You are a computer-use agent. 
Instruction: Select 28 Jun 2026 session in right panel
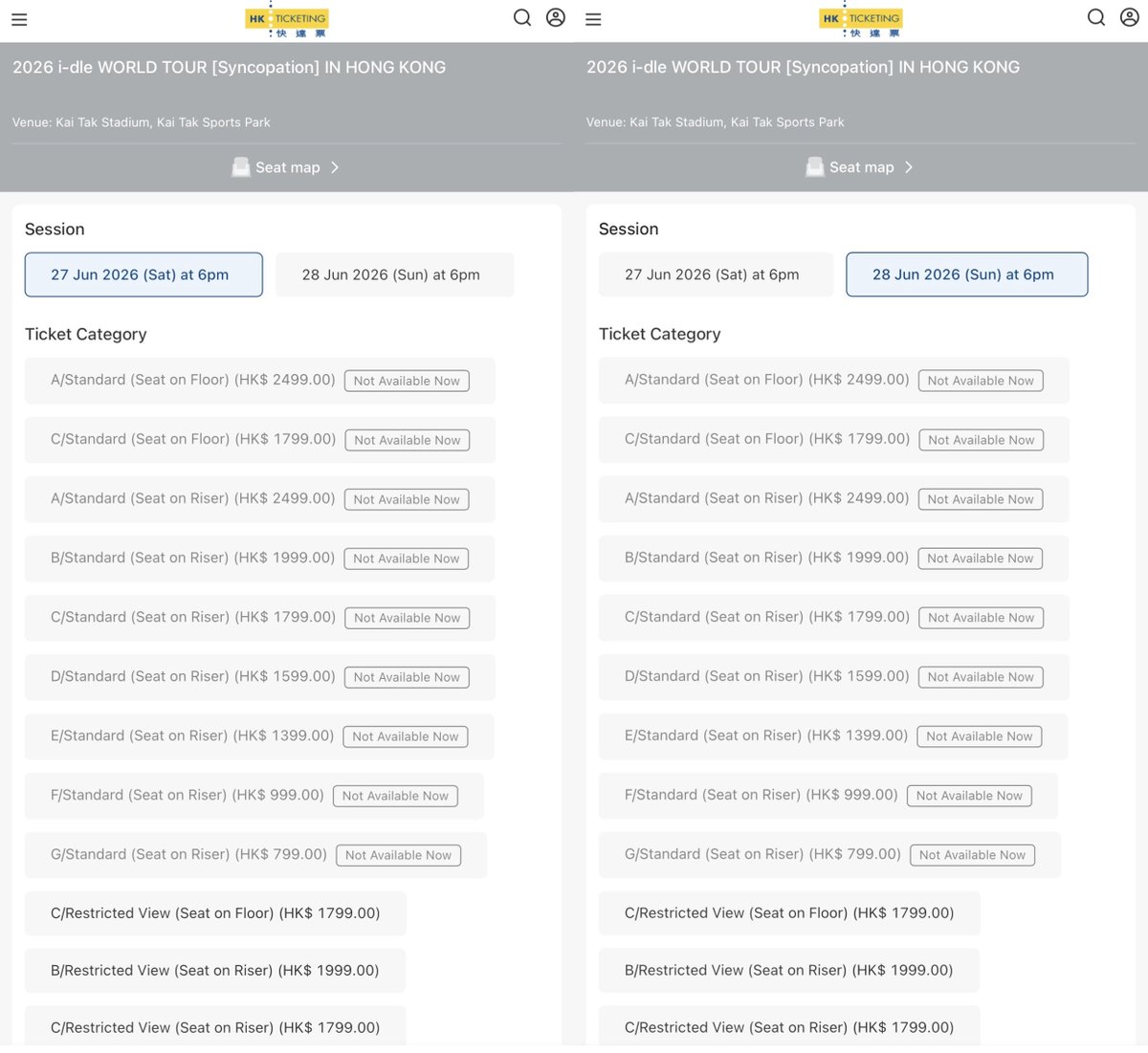pos(967,274)
